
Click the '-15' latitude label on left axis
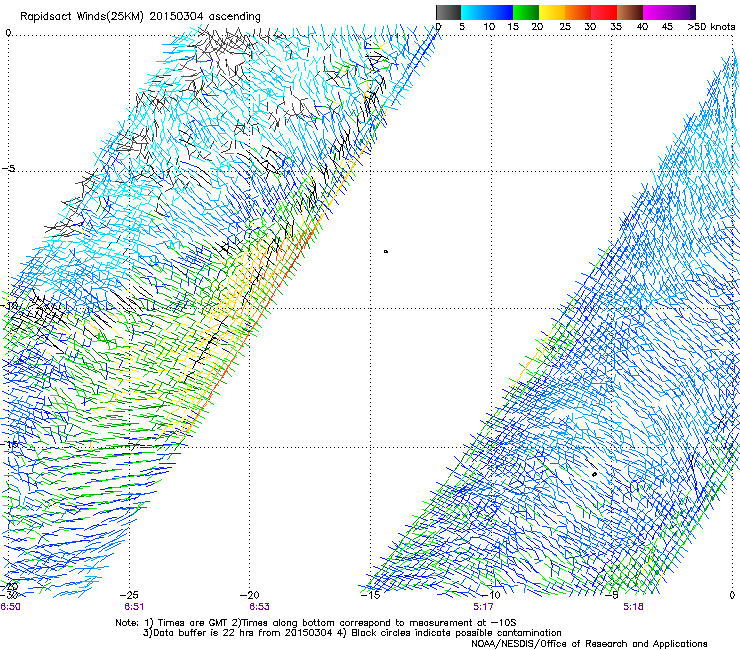tap(9, 444)
